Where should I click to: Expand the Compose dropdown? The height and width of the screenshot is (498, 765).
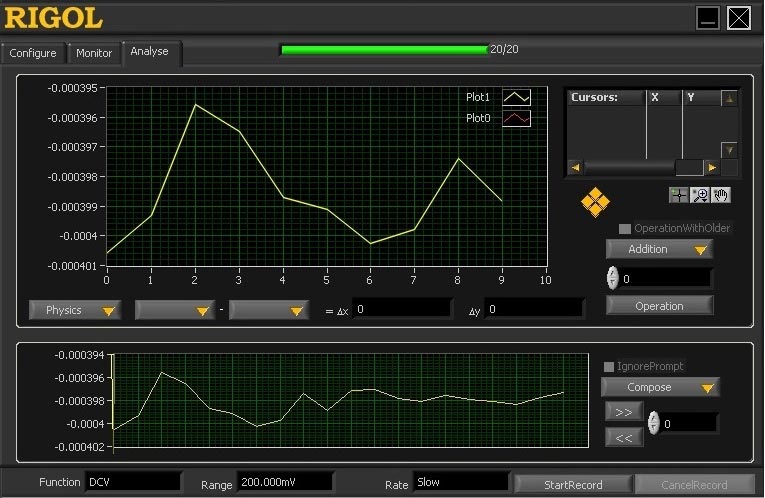(660, 387)
